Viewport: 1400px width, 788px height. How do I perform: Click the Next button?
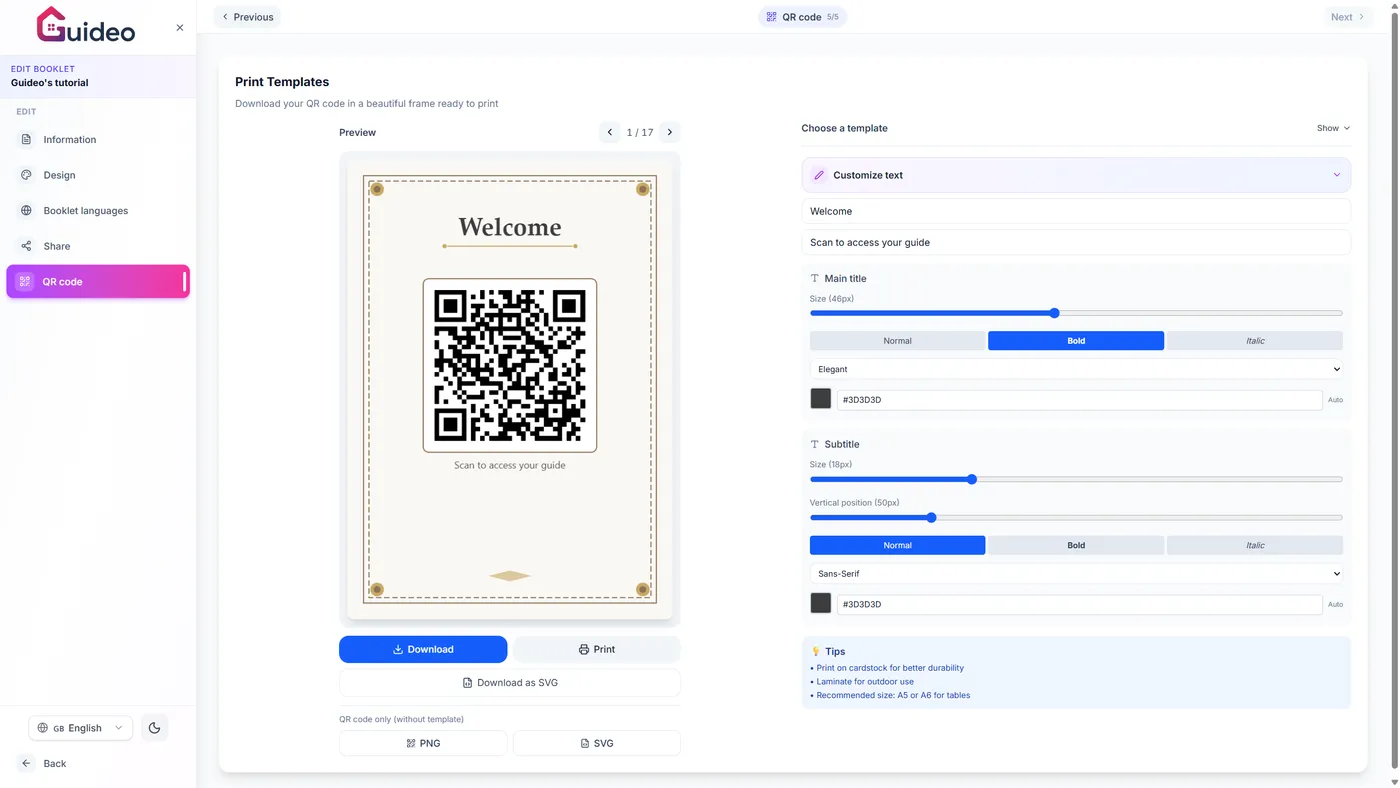[x=1347, y=17]
